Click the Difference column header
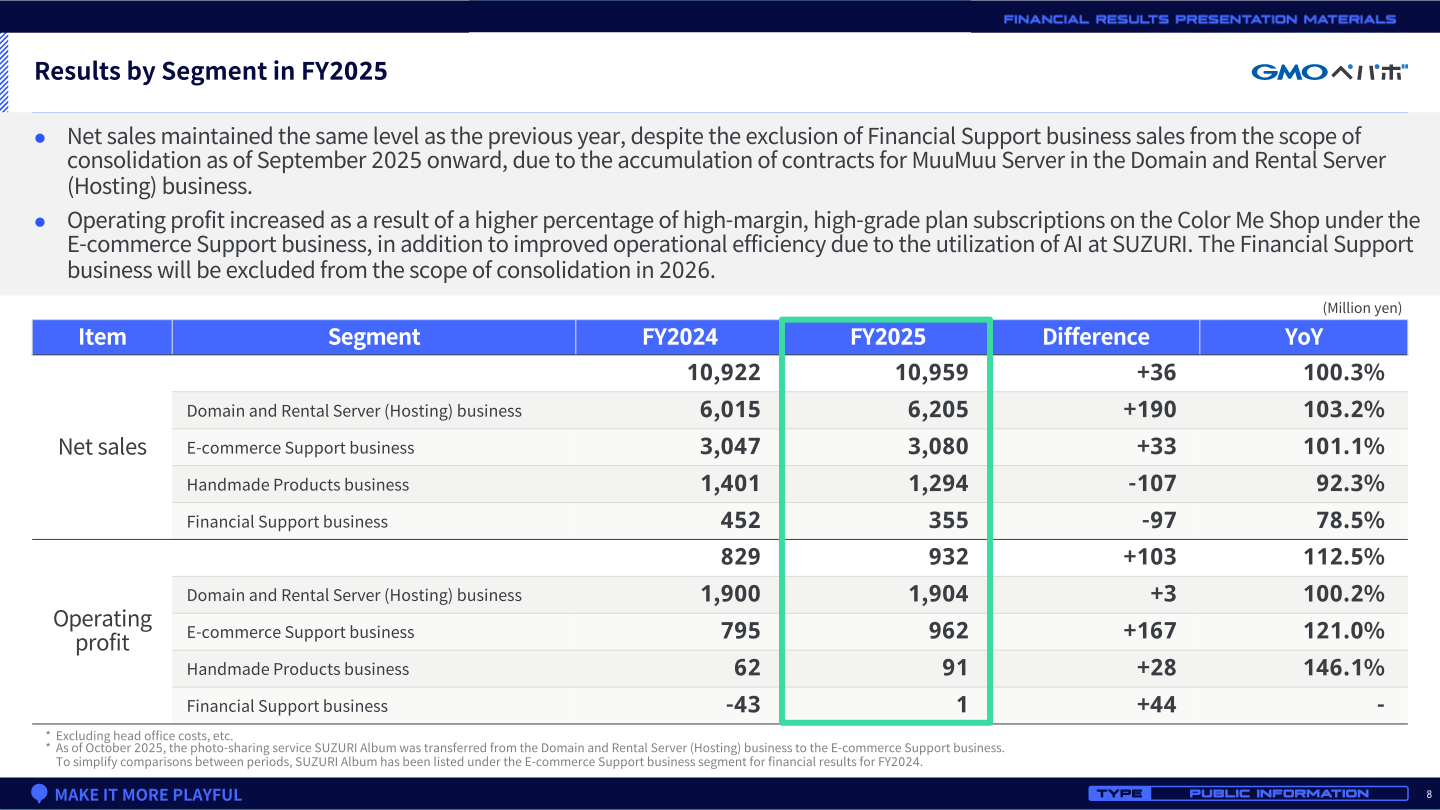Image resolution: width=1440 pixels, height=810 pixels. (x=1096, y=337)
